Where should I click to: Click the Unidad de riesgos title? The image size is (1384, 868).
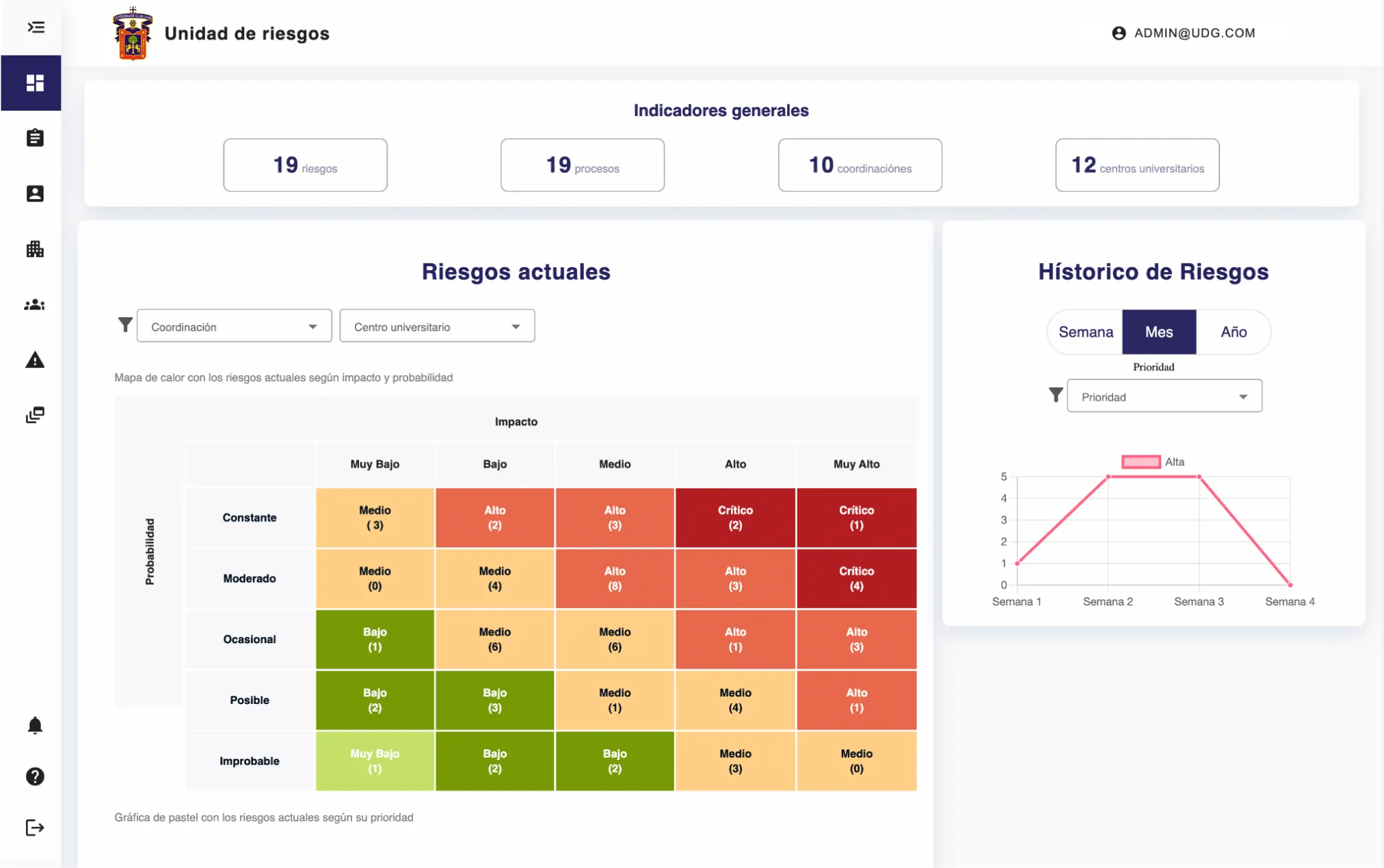click(247, 33)
